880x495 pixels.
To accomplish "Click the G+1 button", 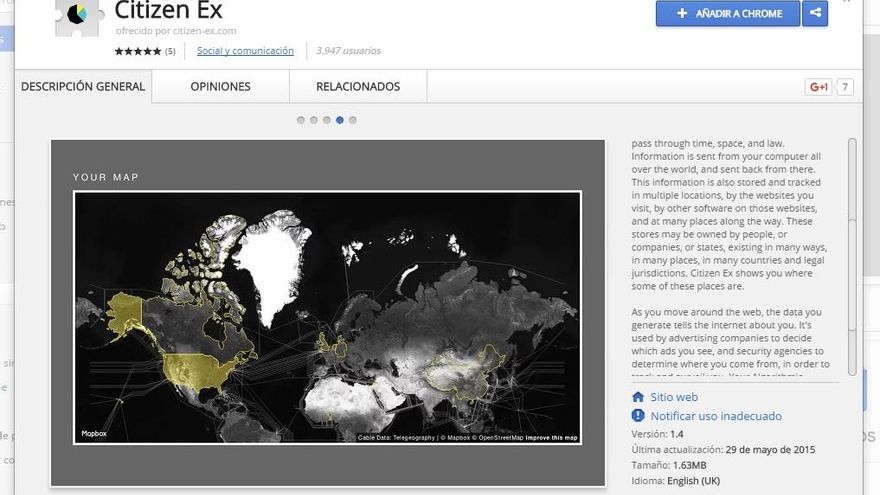I will point(818,87).
